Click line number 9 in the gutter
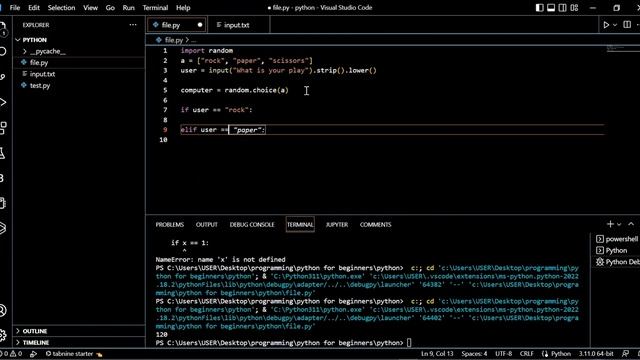This screenshot has width=640, height=360. pyautogui.click(x=165, y=130)
